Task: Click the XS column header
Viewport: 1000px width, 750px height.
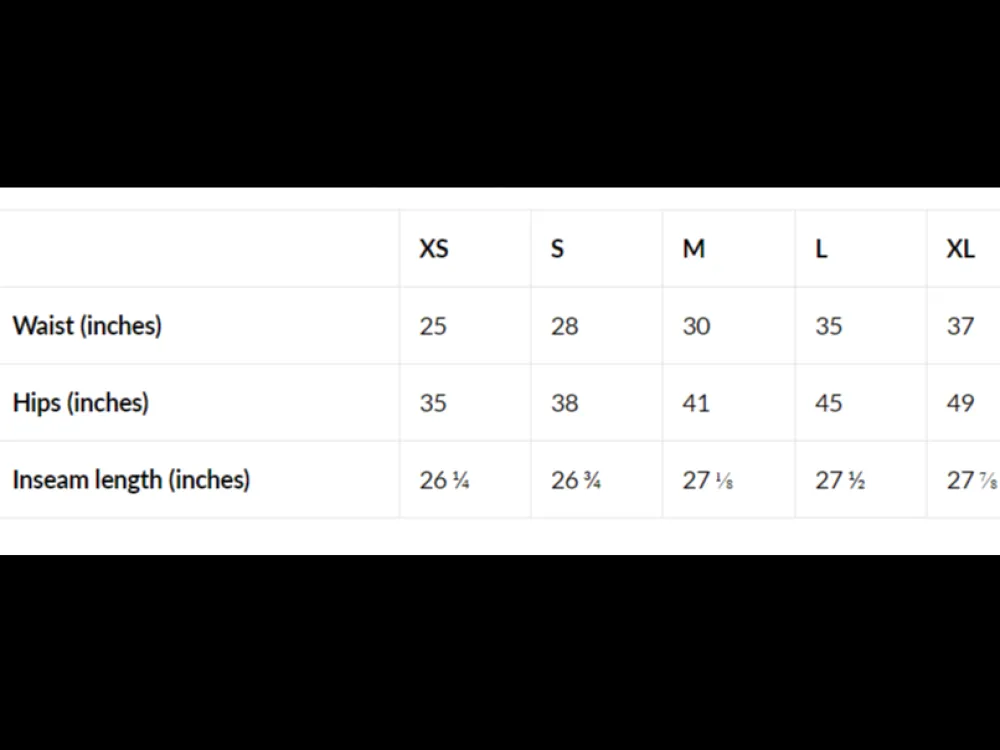Action: pos(434,249)
